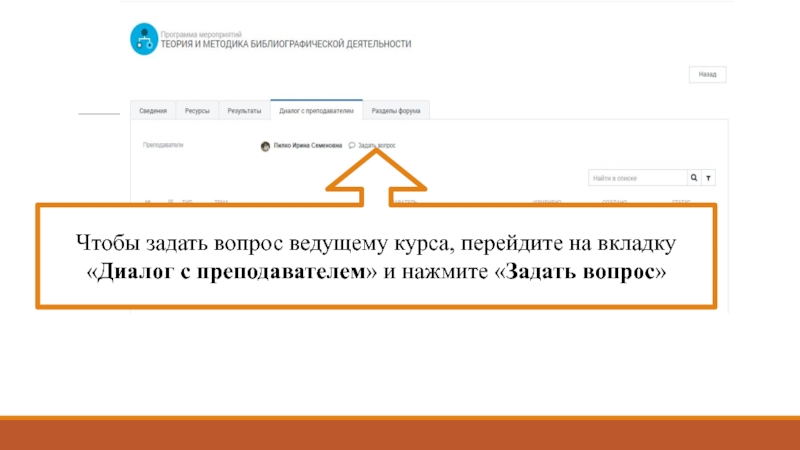Click the course title Теория и методика библиографической деятельности
The height and width of the screenshot is (450, 800).
[286, 44]
